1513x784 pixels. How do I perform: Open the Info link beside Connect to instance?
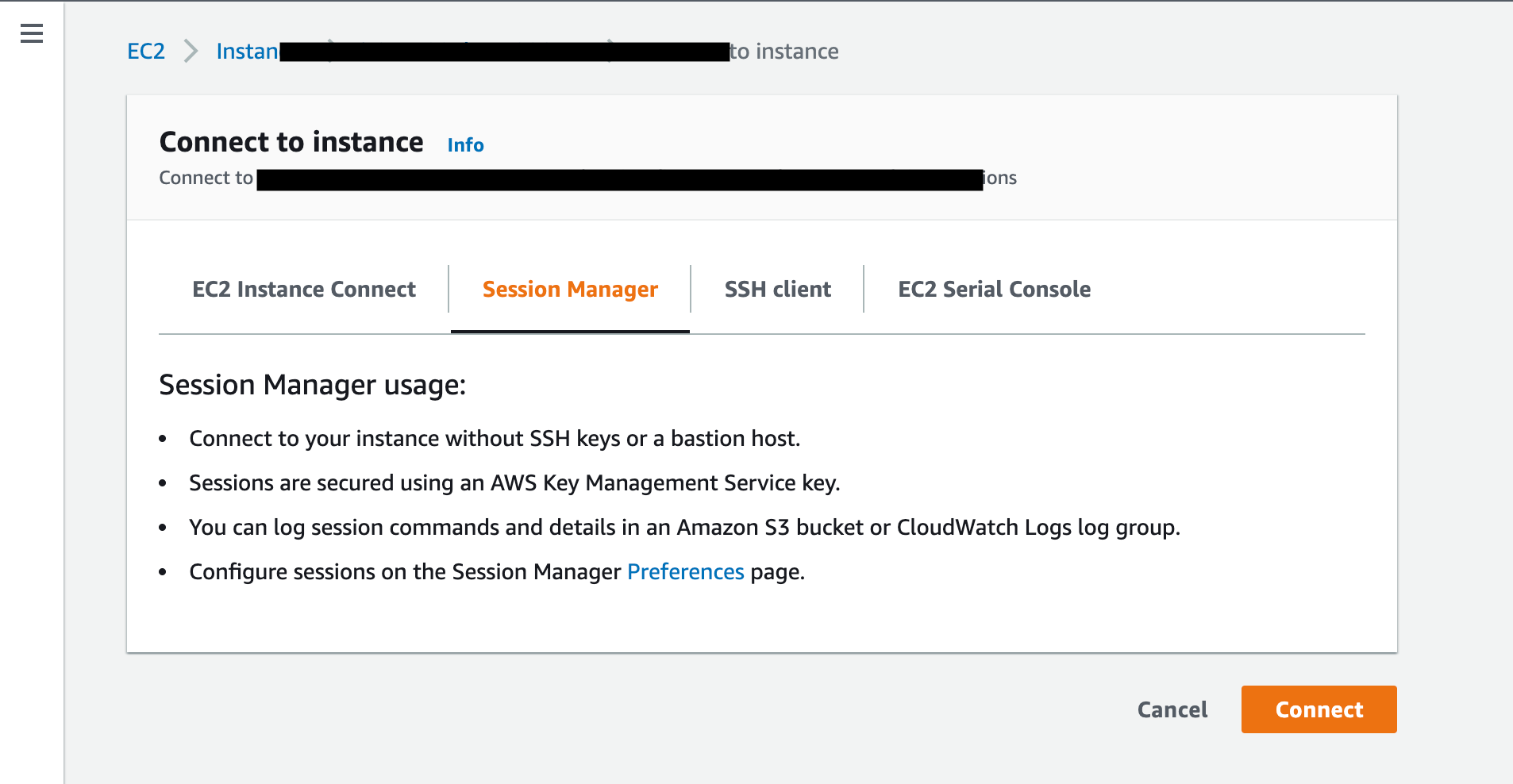pyautogui.click(x=465, y=145)
